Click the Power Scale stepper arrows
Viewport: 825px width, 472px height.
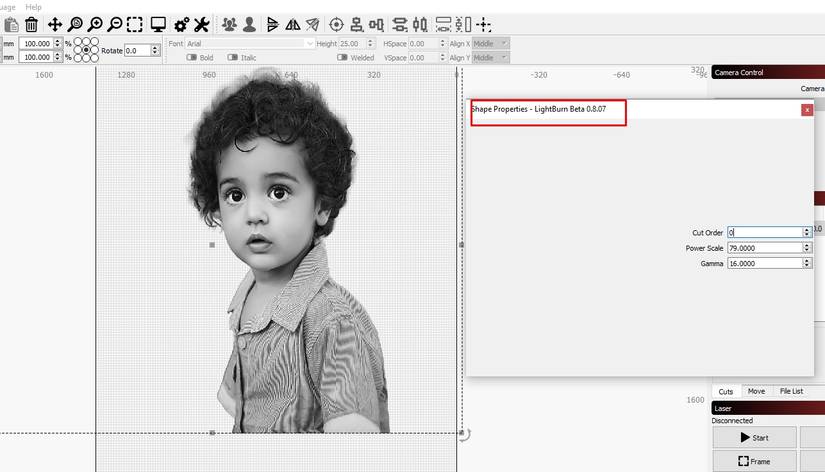[807, 248]
